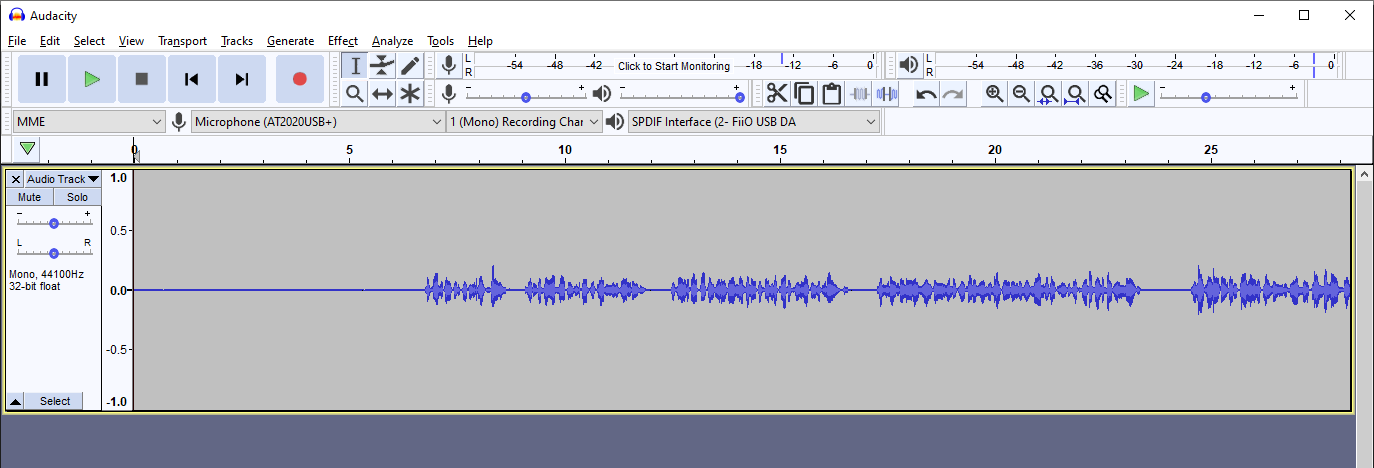Start playback with the green Play button
The image size is (1374, 468).
[92, 79]
